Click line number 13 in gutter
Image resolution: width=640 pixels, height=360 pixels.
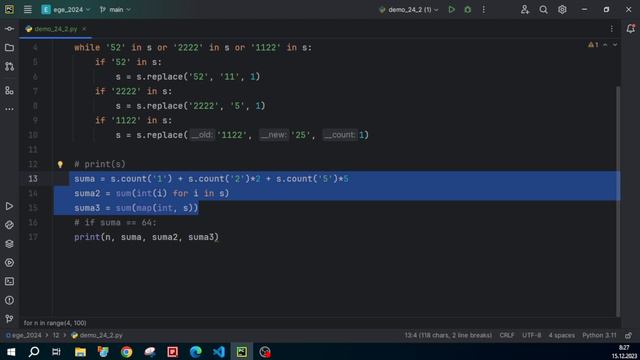coord(33,179)
